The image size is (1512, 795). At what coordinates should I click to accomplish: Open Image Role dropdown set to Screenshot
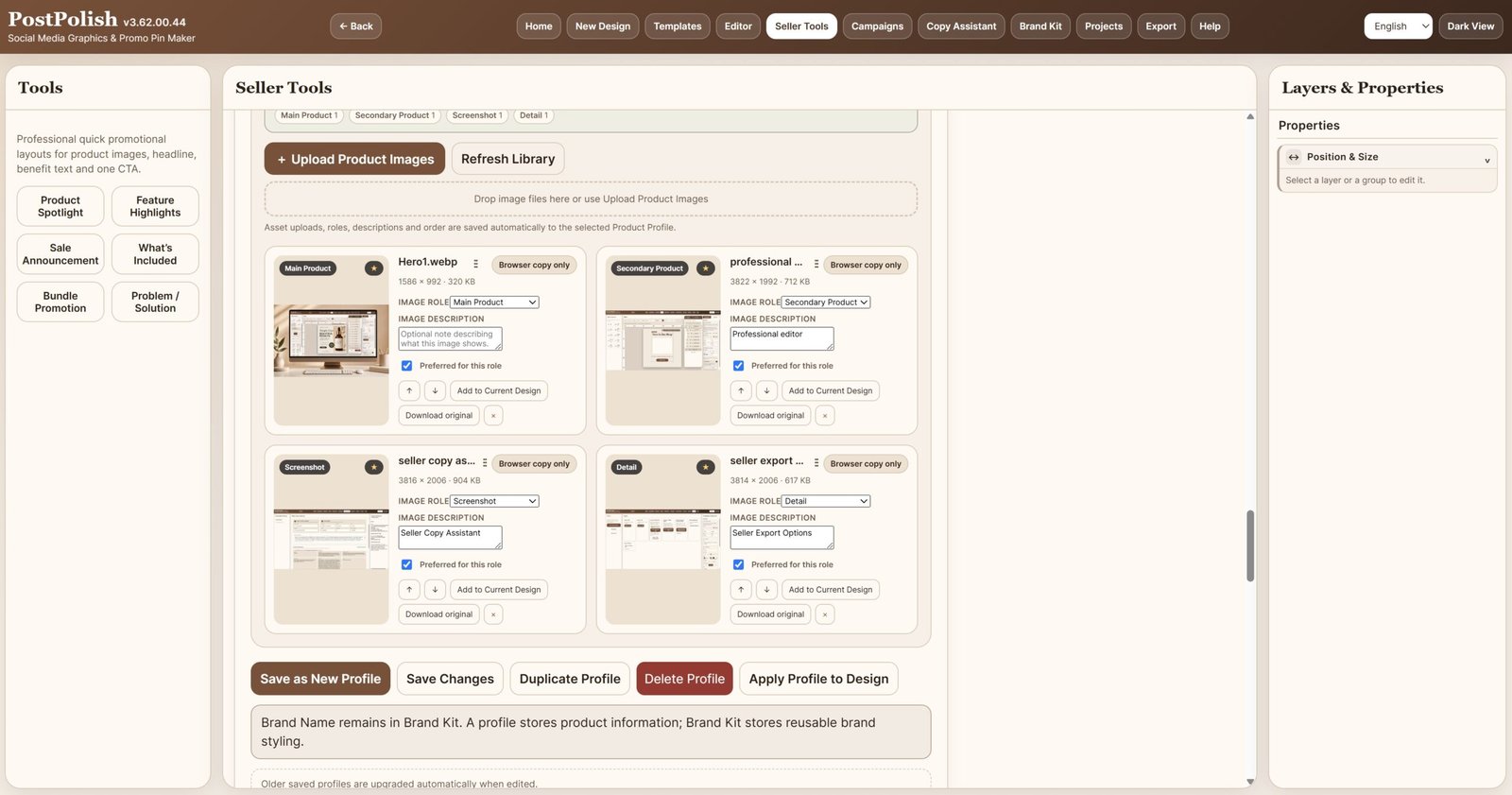[x=494, y=501]
